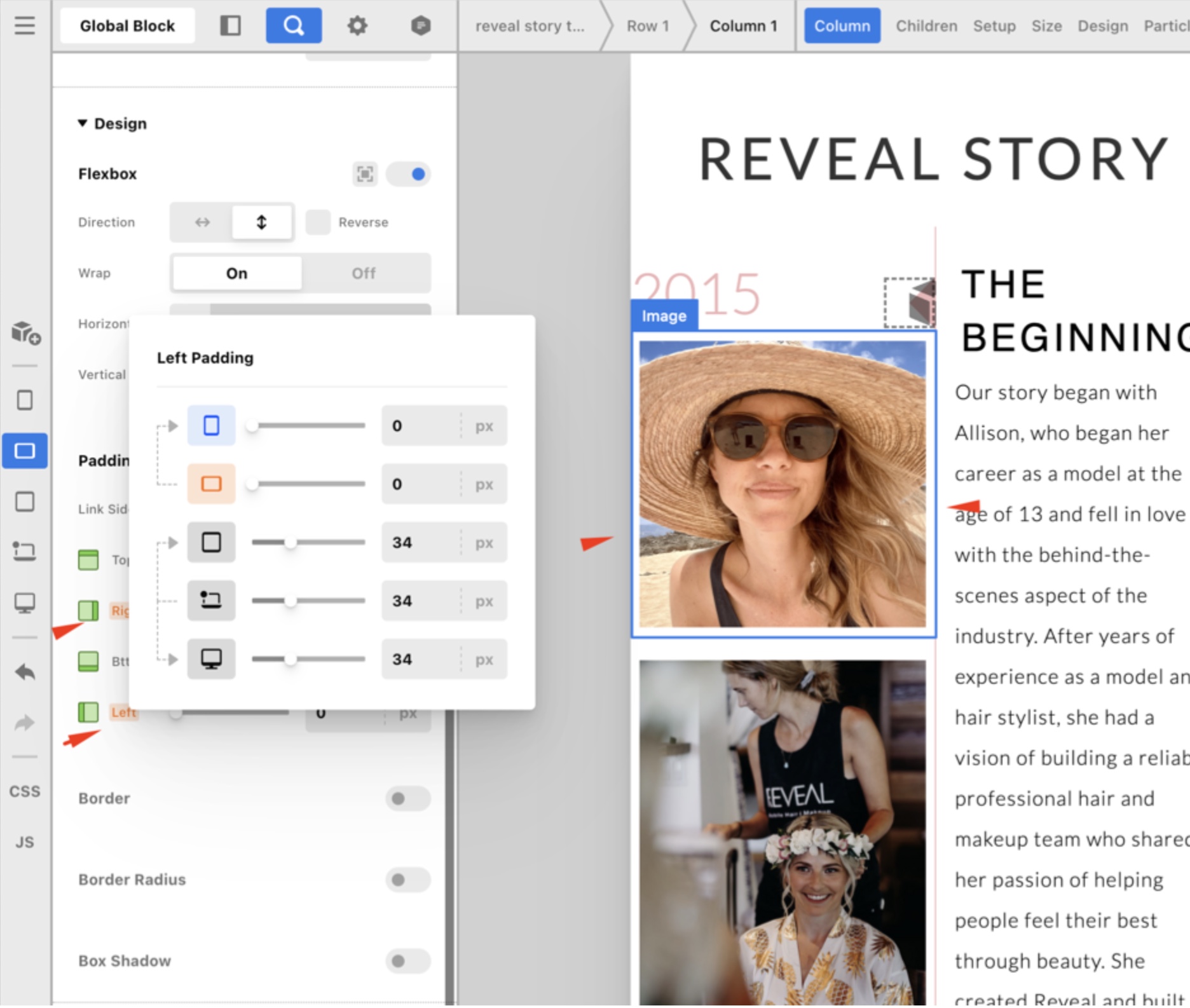Image resolution: width=1190 pixels, height=1008 pixels.
Task: Click the layout panel icon
Action: 230,25
